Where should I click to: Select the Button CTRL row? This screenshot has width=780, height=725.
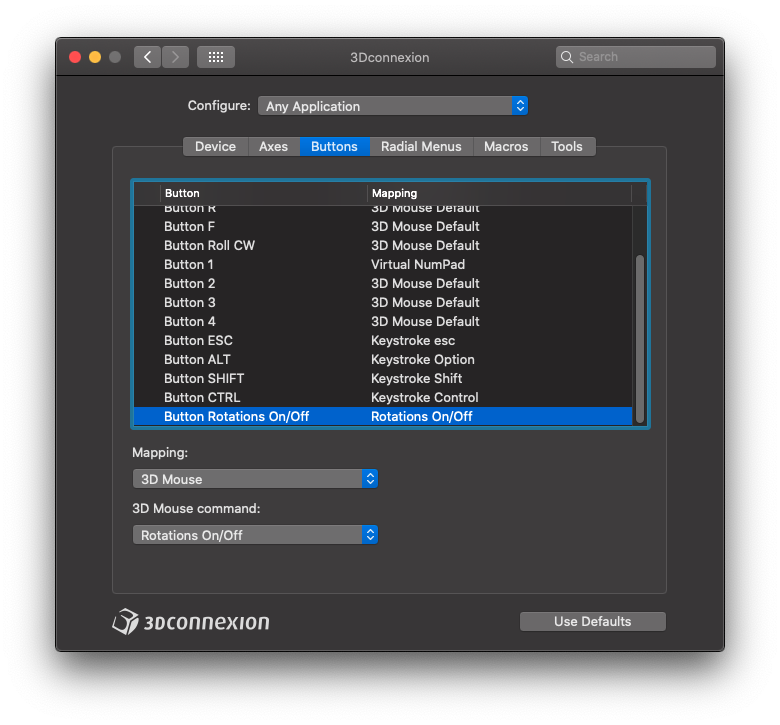coord(383,398)
